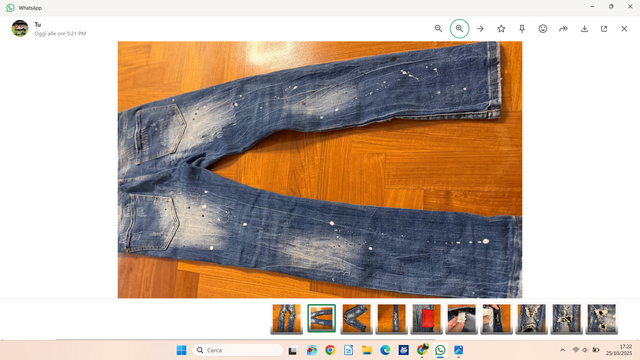Open last thumbnail with denim holes
This screenshot has height=360, width=640.
tap(601, 318)
